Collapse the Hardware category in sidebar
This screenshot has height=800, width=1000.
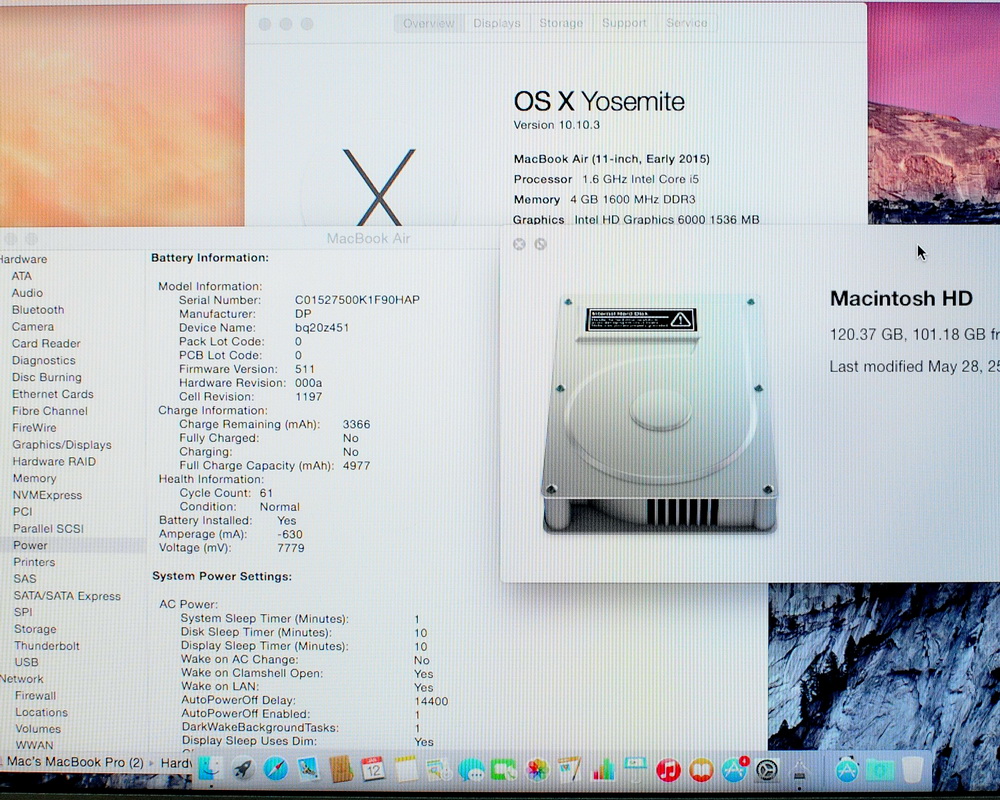click(24, 259)
